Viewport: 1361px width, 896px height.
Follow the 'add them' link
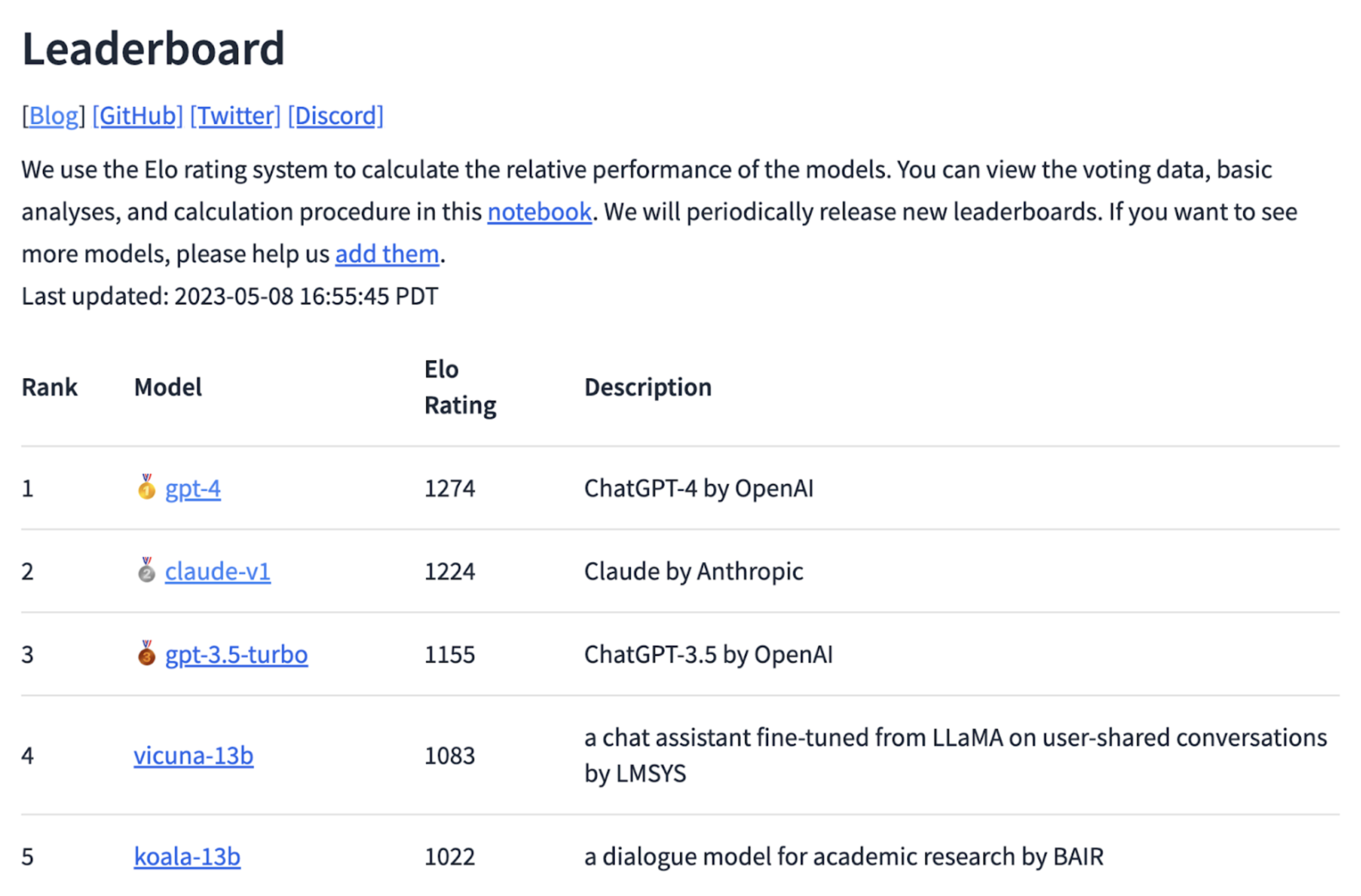click(387, 254)
